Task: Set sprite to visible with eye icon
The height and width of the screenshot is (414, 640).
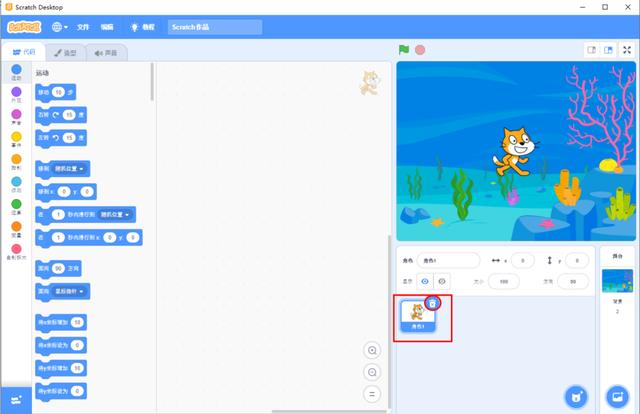Action: coord(425,281)
